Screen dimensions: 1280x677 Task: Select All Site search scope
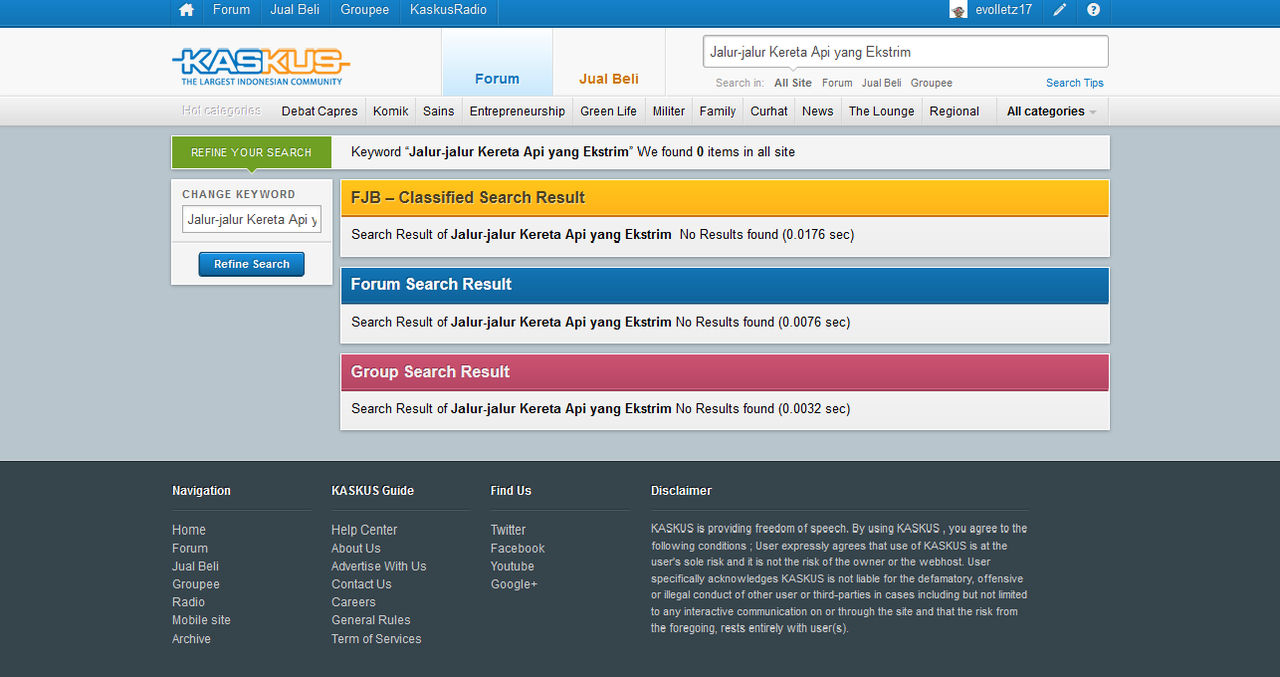793,83
